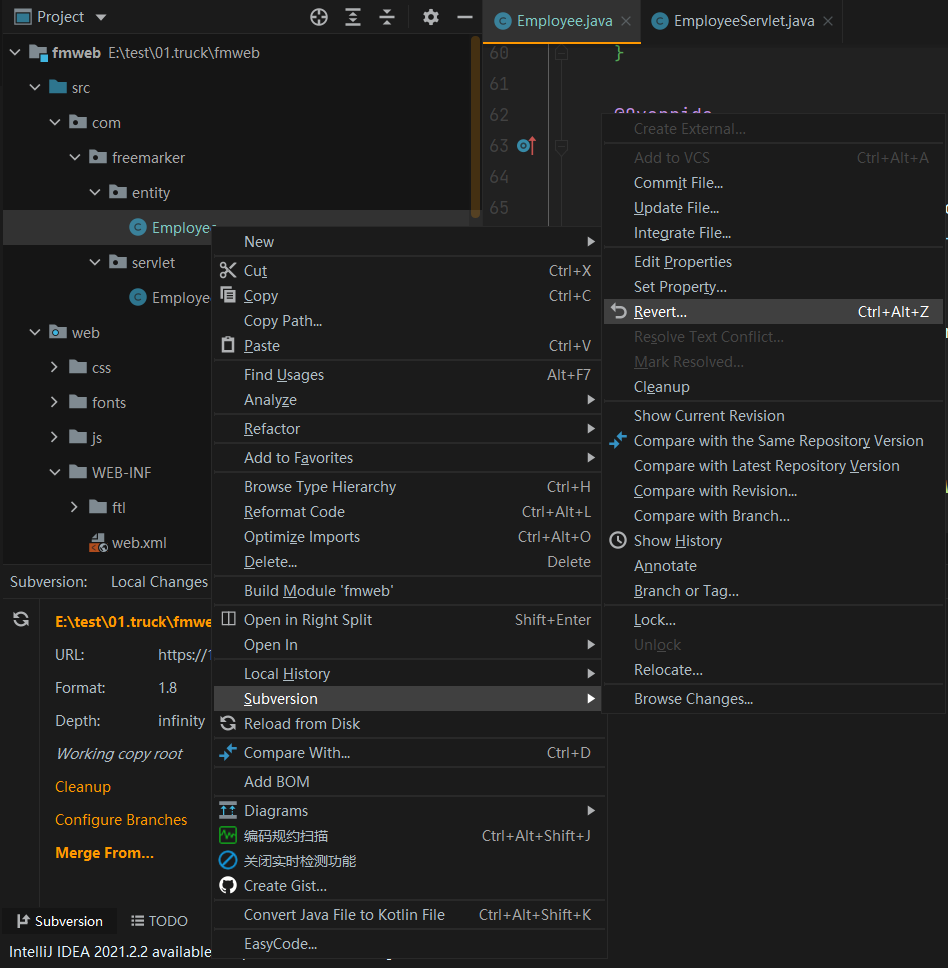The image size is (948, 968).
Task: Expand the fonts folder
Action: (x=54, y=402)
